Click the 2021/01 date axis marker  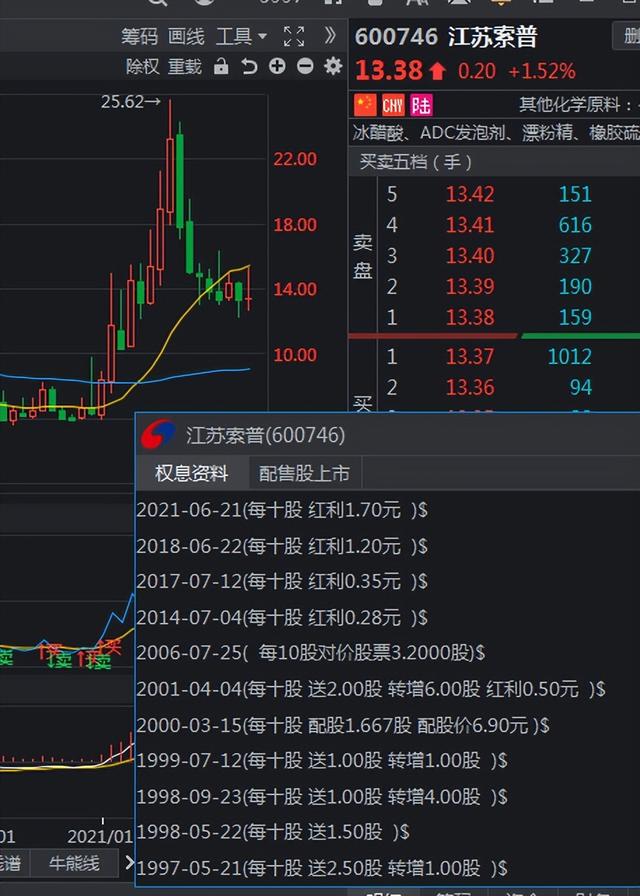tap(99, 837)
